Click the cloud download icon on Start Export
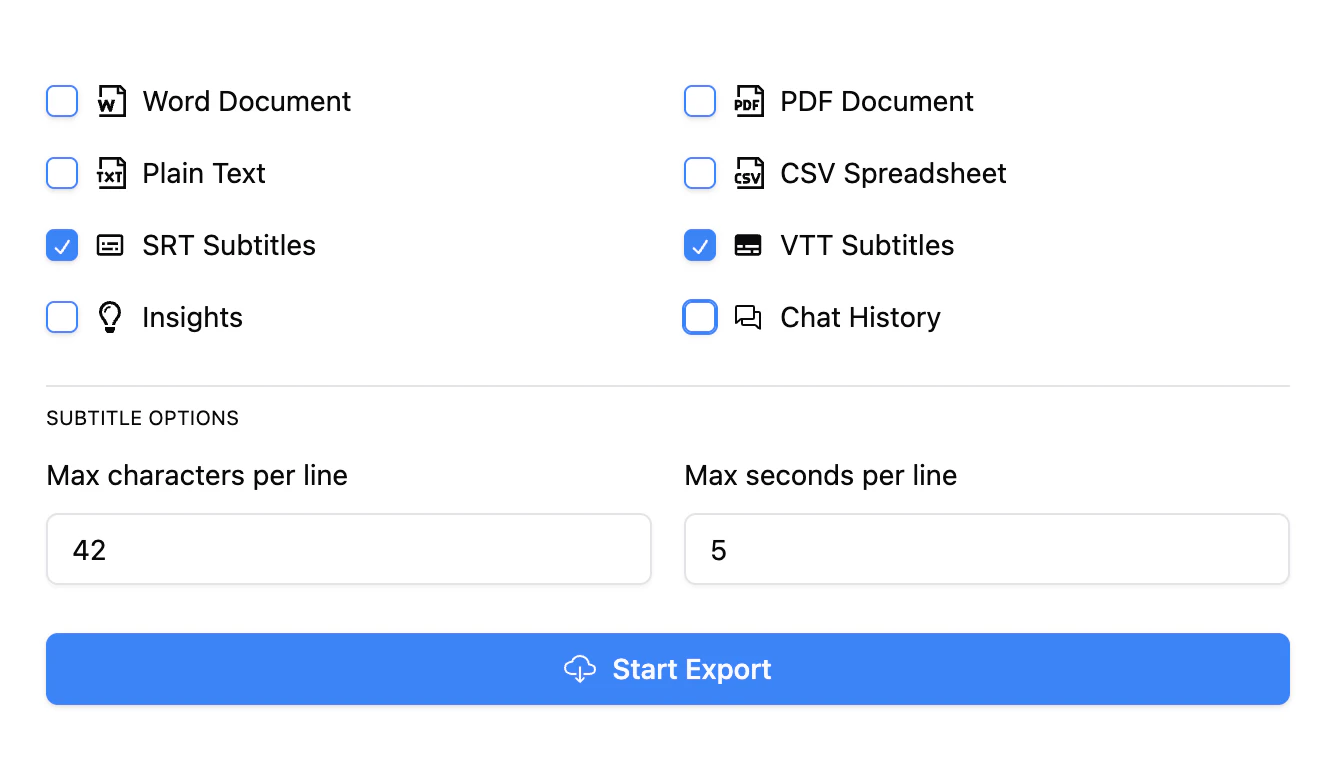Image resolution: width=1334 pixels, height=784 pixels. click(580, 669)
